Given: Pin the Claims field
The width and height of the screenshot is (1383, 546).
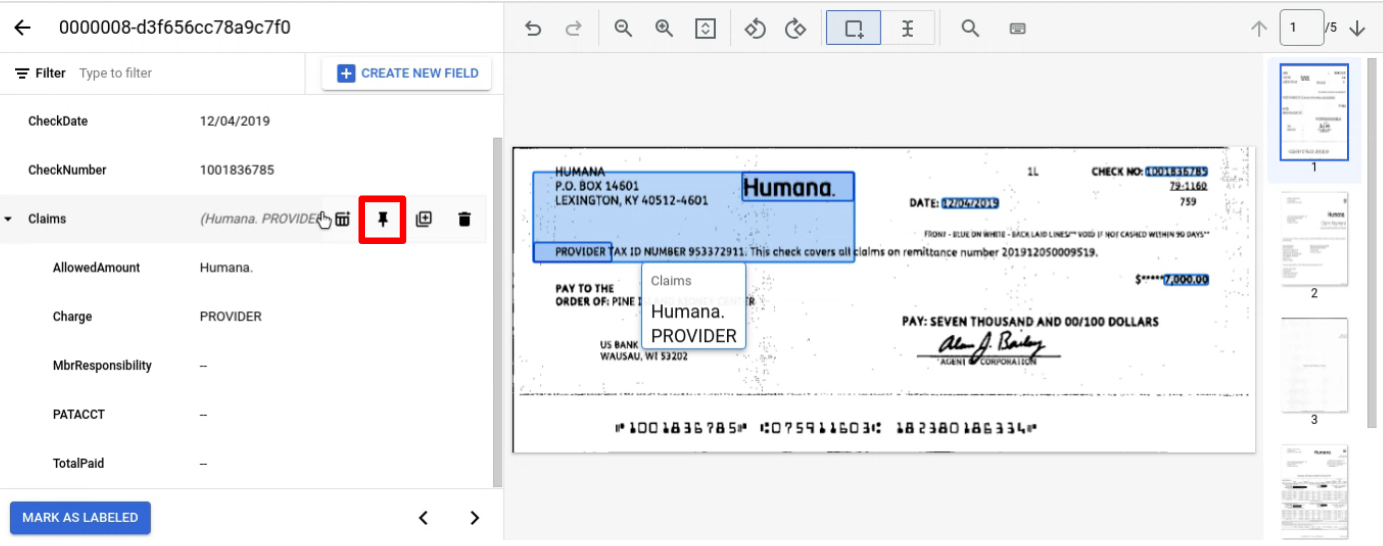Looking at the screenshot, I should (x=382, y=219).
